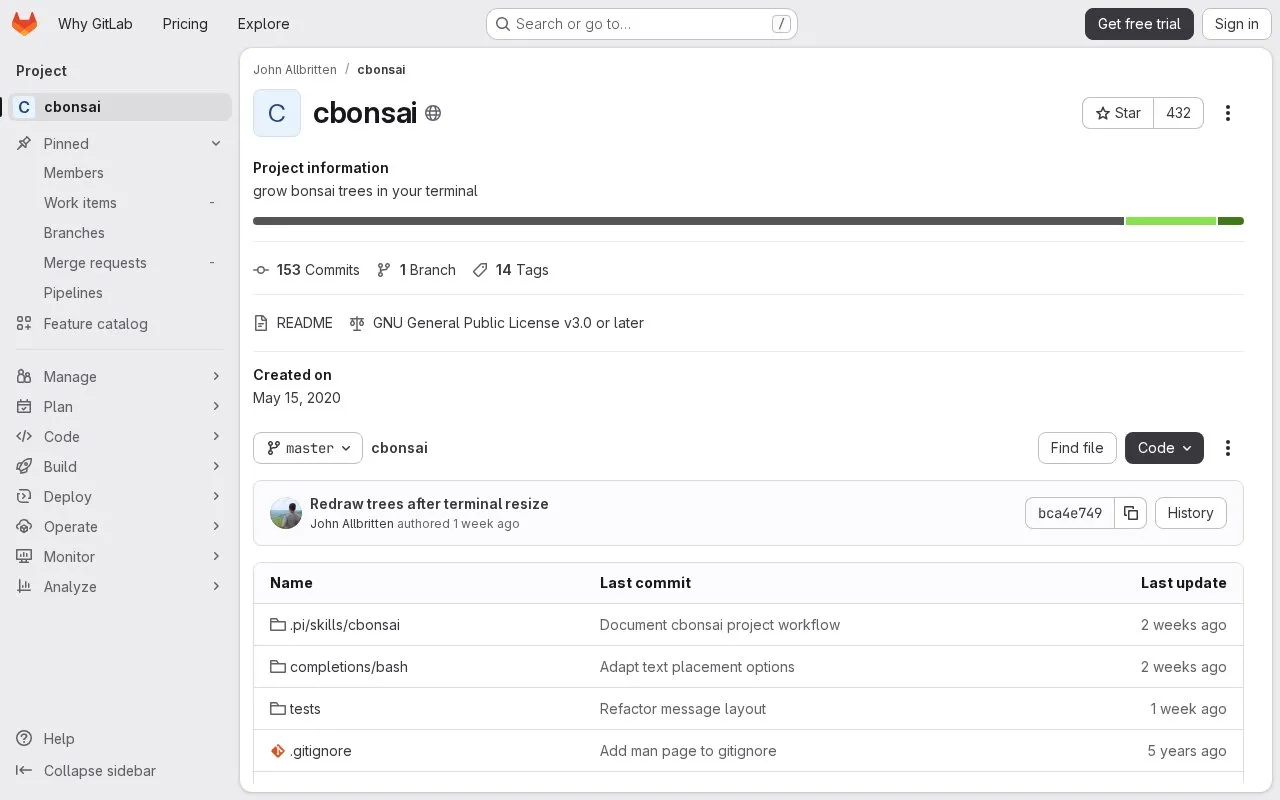Click the GitLab fox logo
1280x800 pixels.
point(25,24)
